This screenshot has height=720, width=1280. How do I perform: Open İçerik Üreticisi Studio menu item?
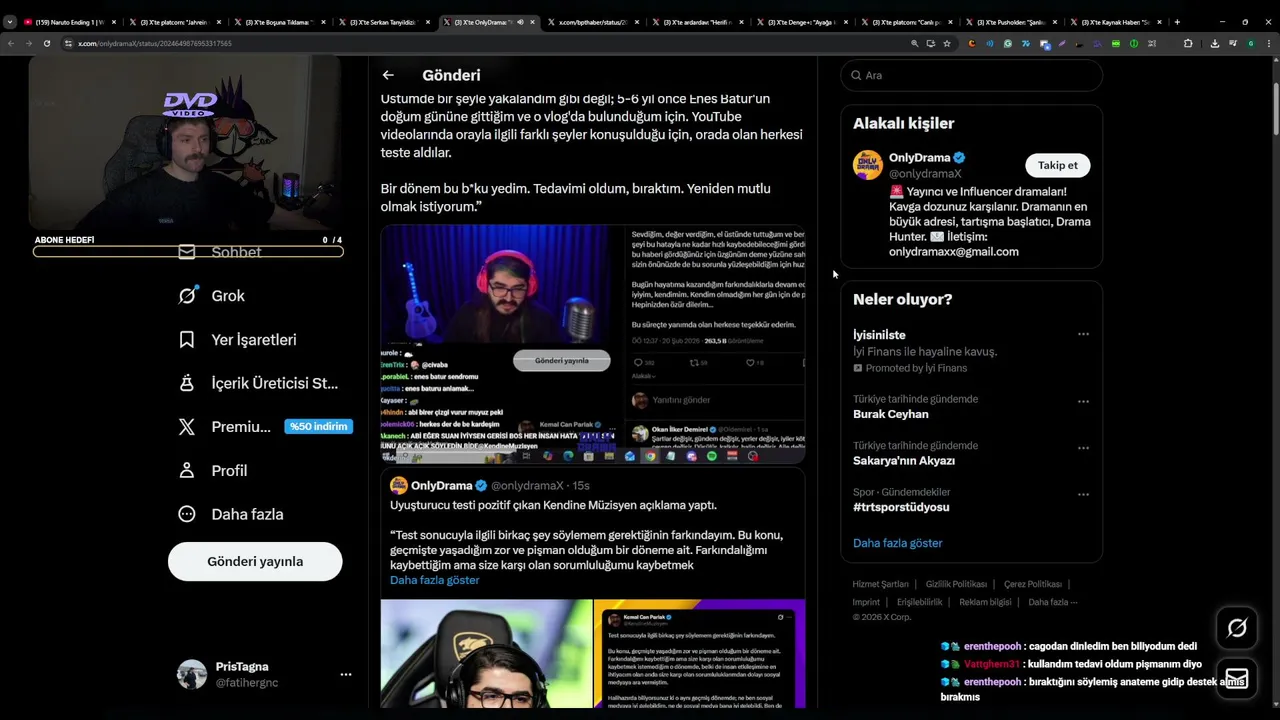pyautogui.click(x=258, y=383)
